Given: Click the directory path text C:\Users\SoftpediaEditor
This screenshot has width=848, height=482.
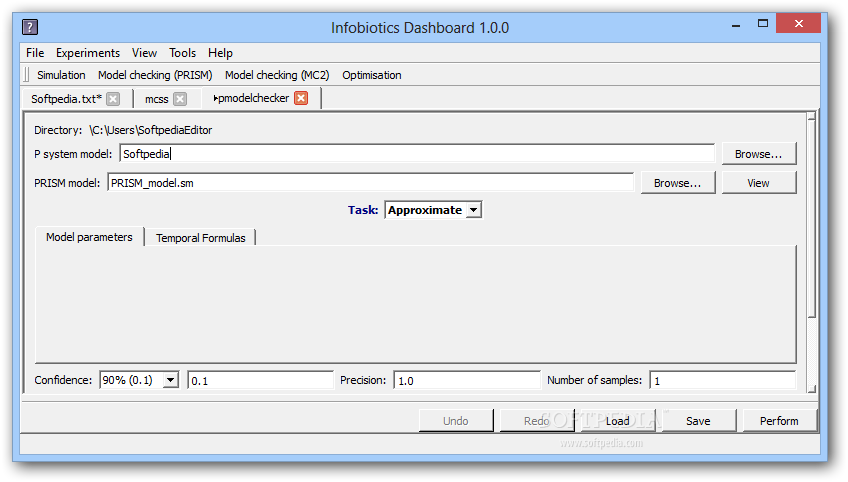Looking at the screenshot, I should click(x=151, y=130).
